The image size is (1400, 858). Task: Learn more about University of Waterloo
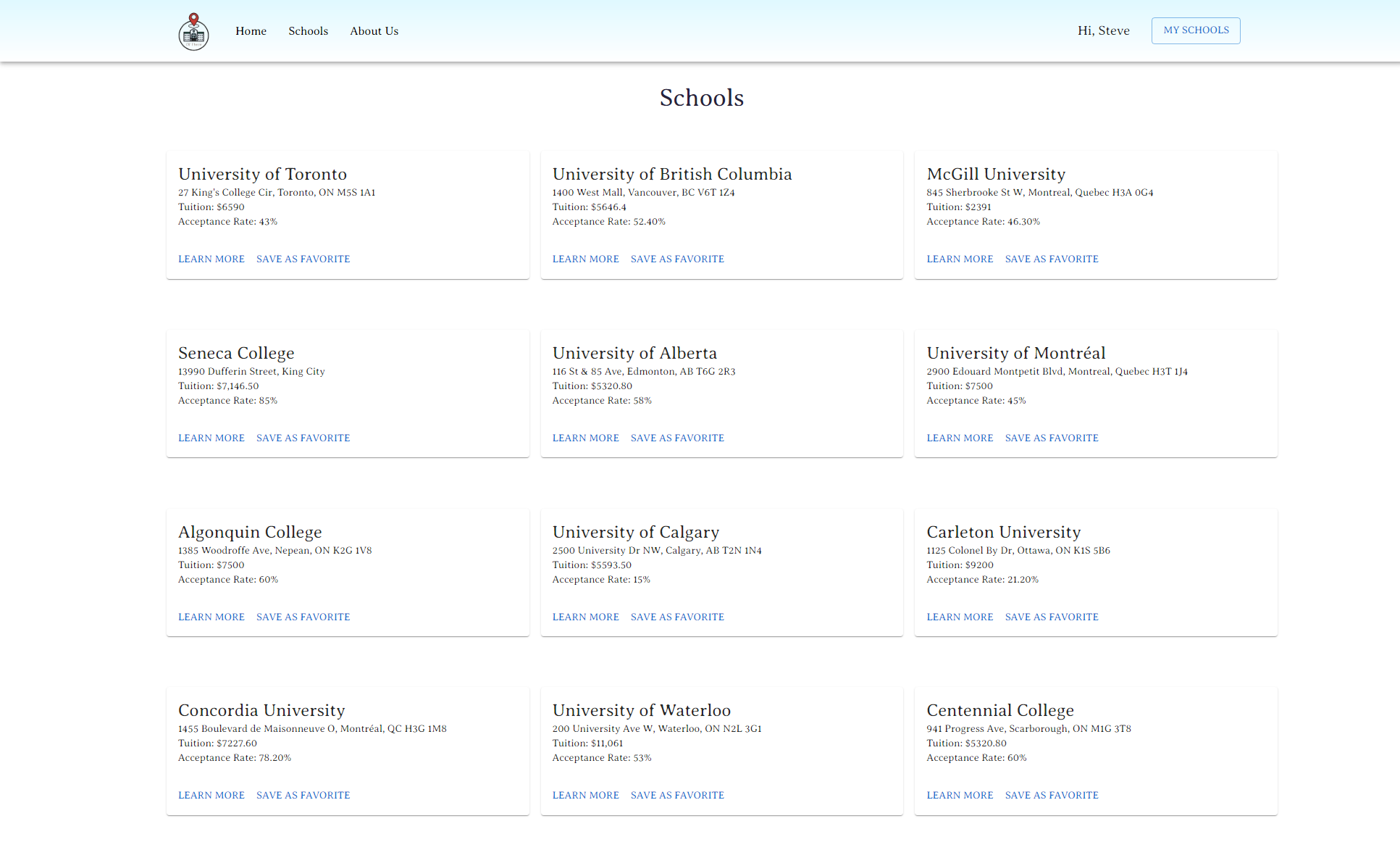tap(585, 796)
